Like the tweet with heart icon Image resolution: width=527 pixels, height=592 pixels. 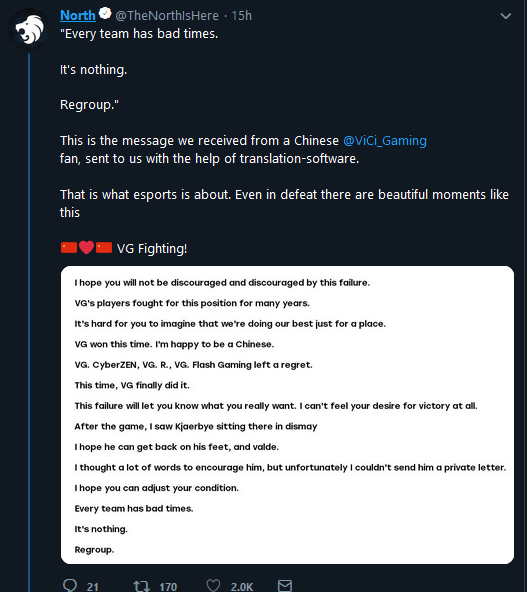point(213,586)
